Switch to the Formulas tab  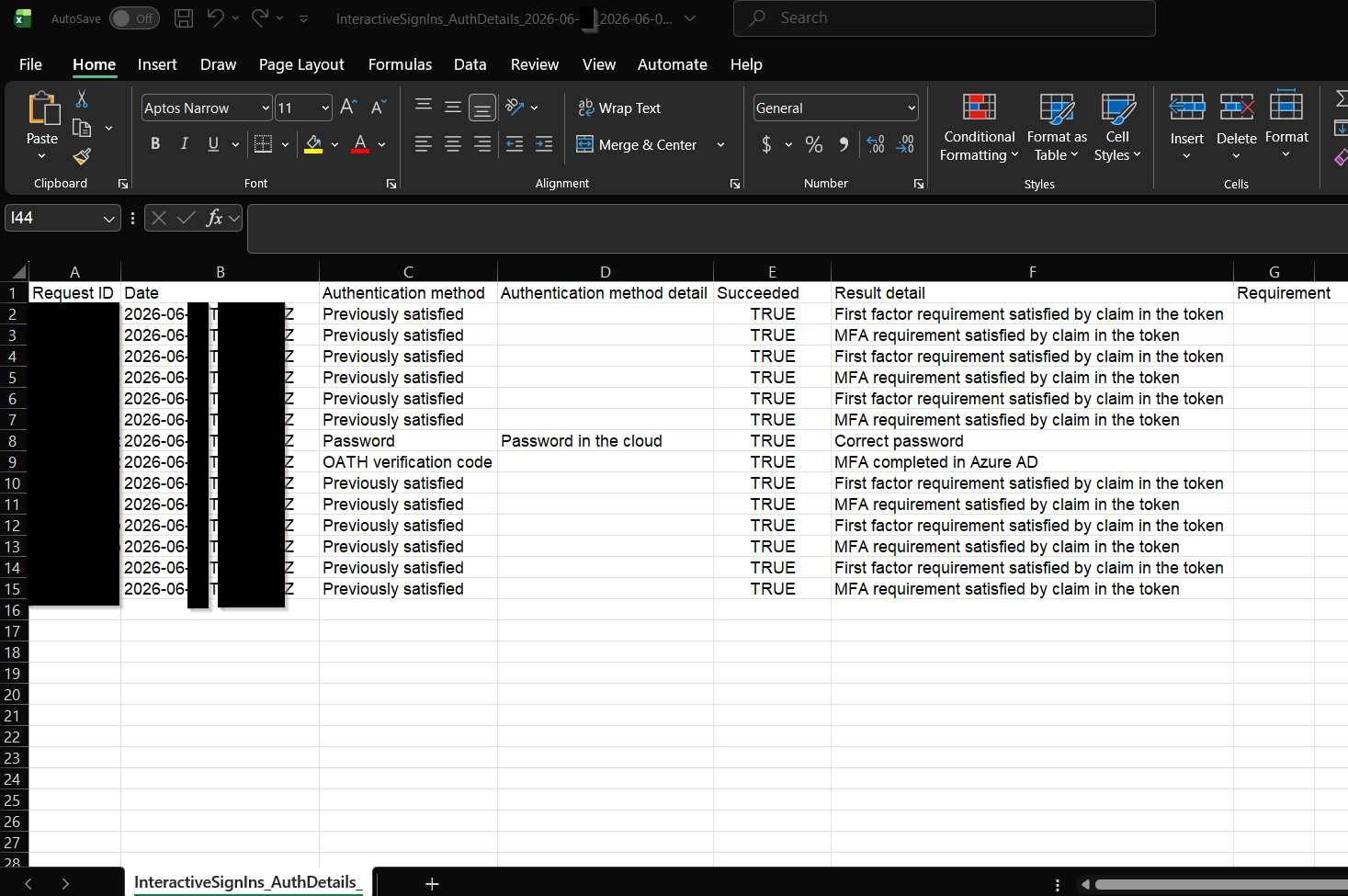pyautogui.click(x=400, y=64)
